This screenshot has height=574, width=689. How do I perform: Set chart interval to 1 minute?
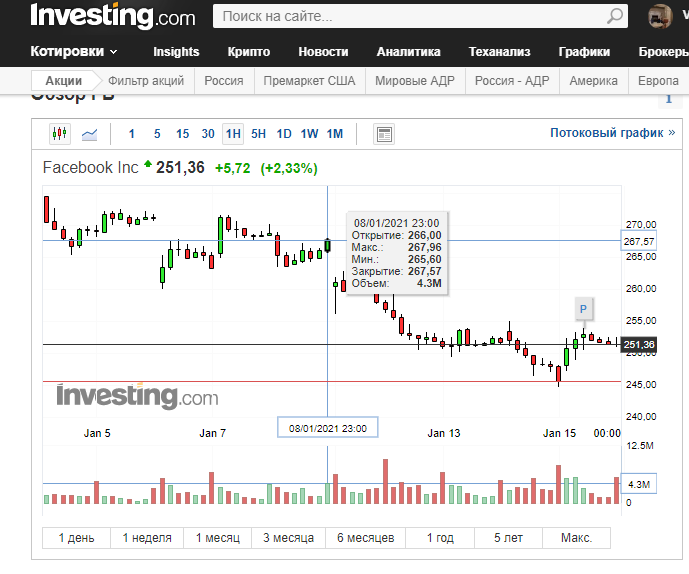coord(131,134)
